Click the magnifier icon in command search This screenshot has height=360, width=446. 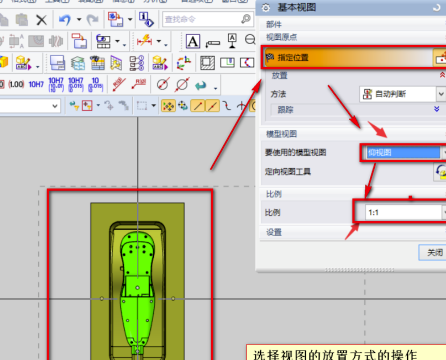click(246, 19)
